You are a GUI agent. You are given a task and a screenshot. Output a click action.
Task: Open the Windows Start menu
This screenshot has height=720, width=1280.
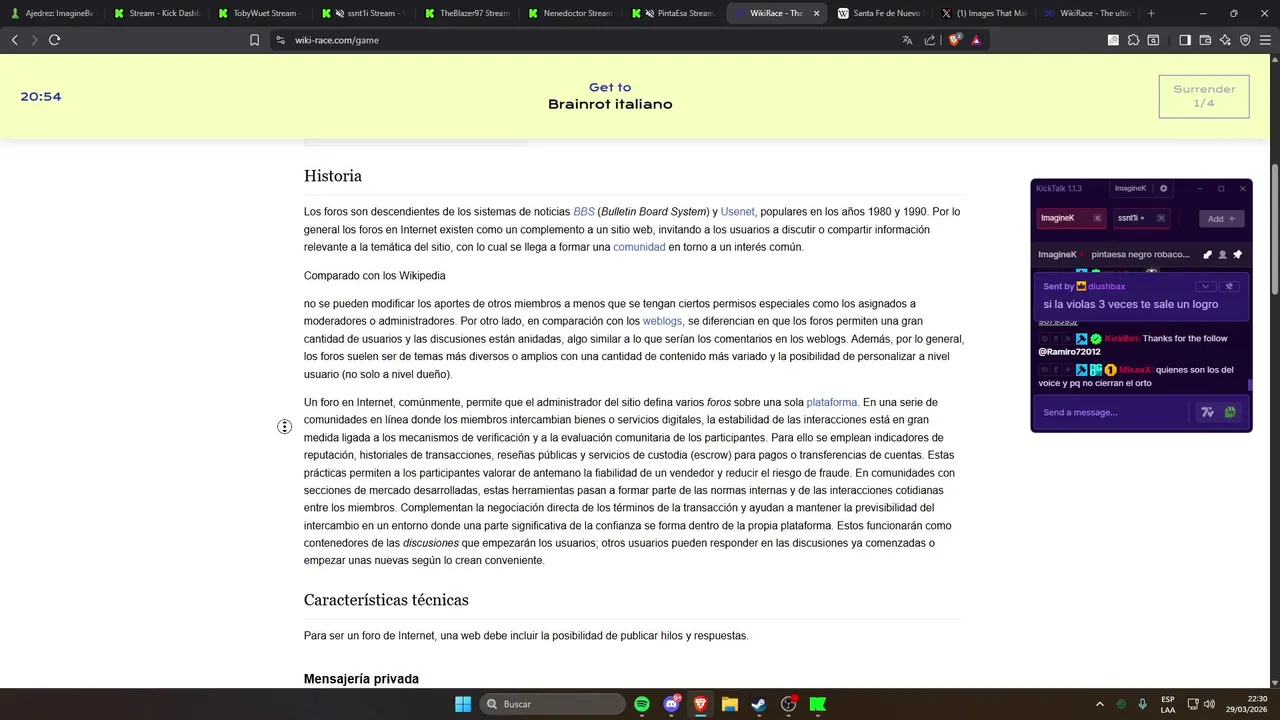(463, 704)
